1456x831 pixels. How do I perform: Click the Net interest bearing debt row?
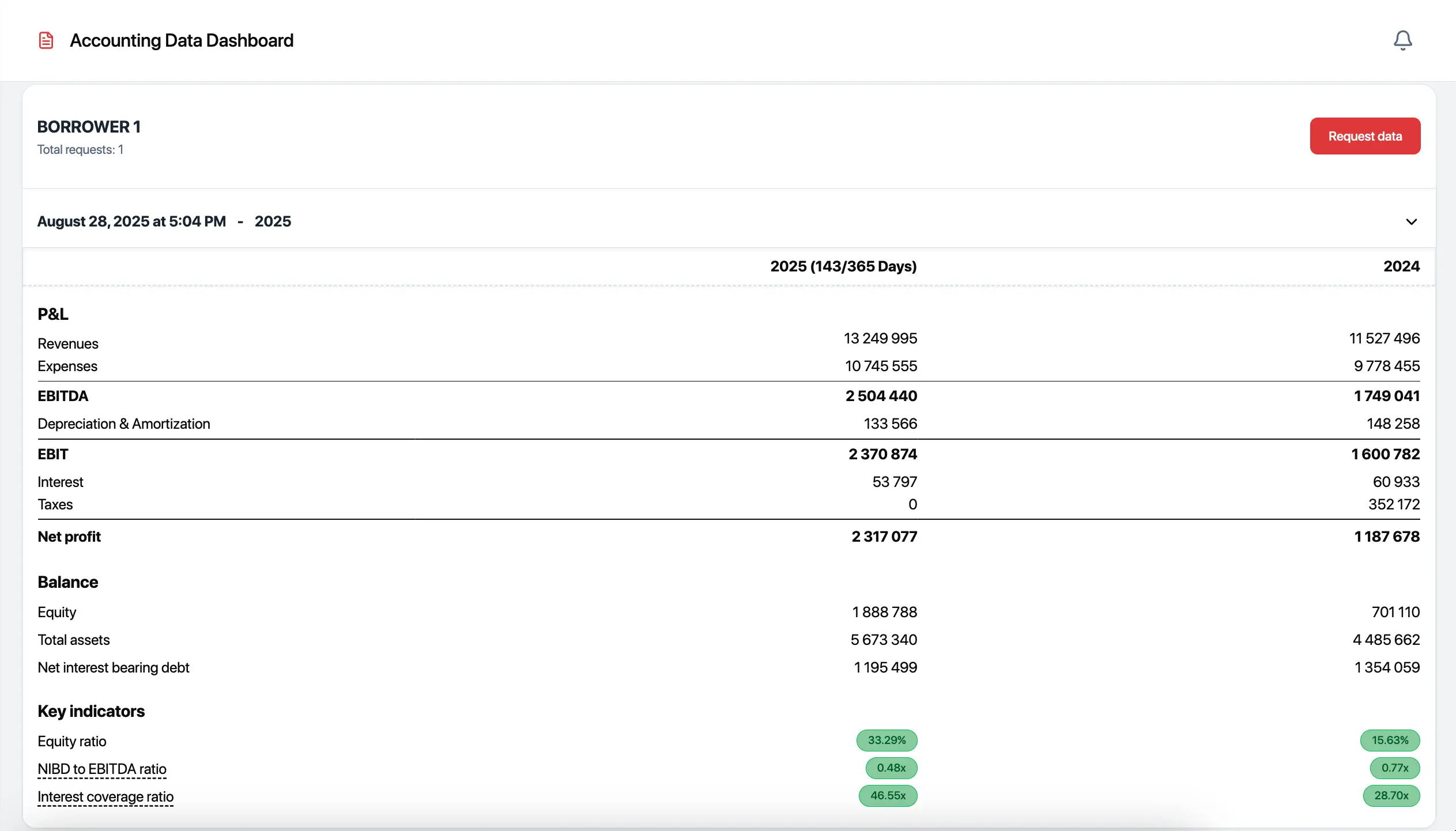(x=113, y=667)
